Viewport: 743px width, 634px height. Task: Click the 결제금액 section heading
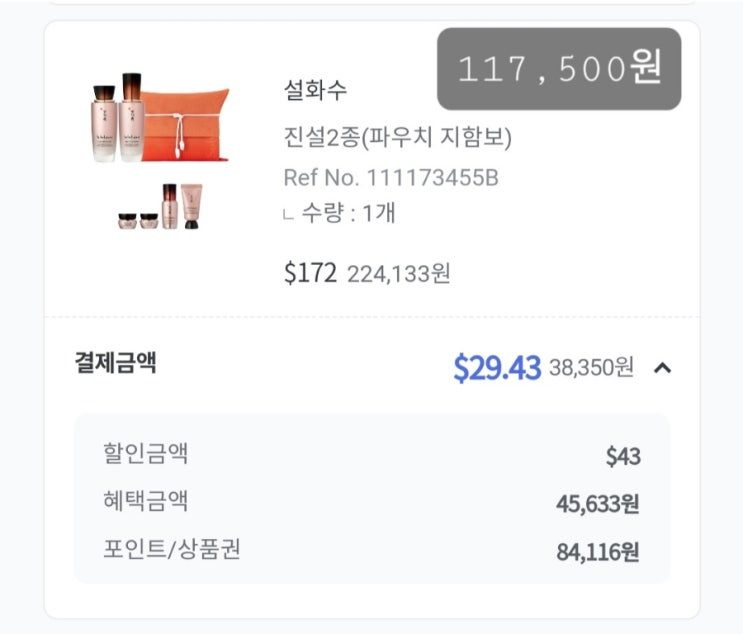(x=115, y=362)
